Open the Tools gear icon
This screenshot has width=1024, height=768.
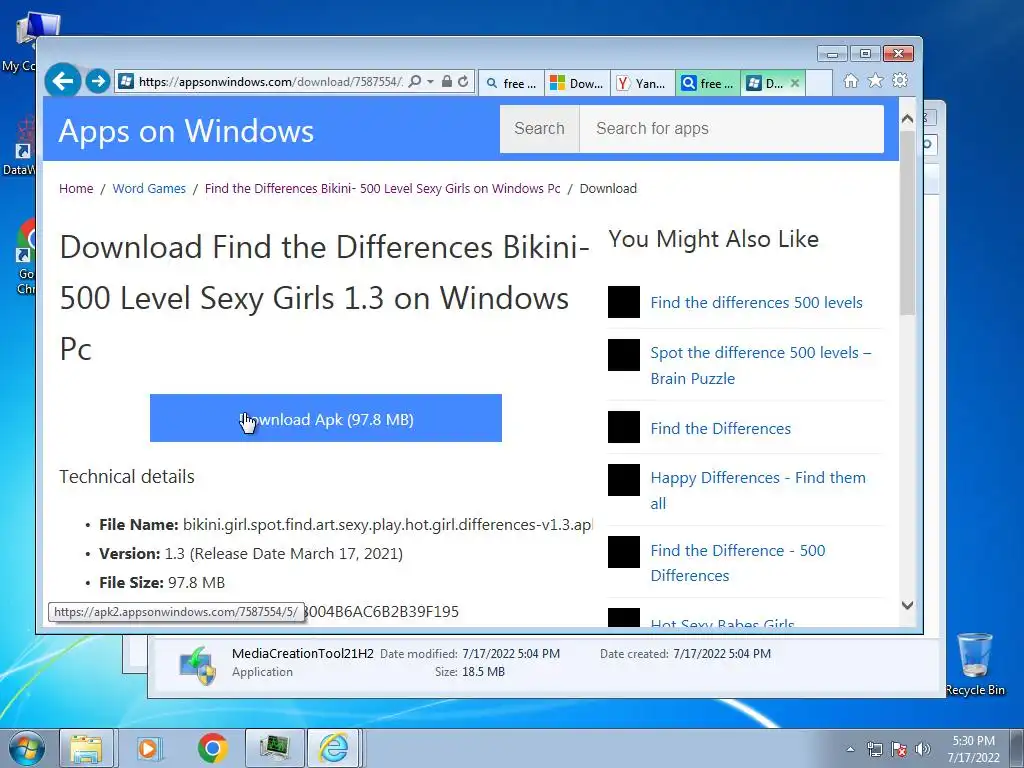tap(900, 80)
